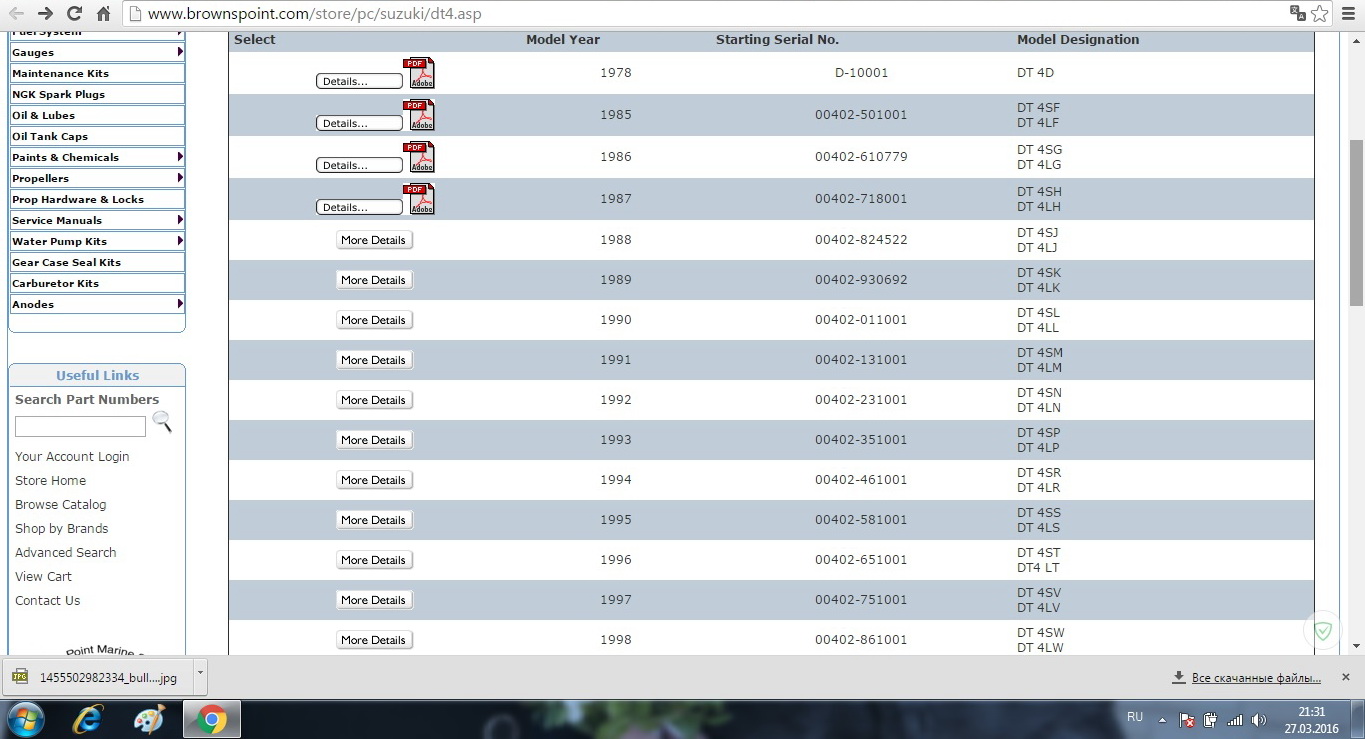Open the Advanced Search link
Screen dimensions: 1365x739
[65, 553]
